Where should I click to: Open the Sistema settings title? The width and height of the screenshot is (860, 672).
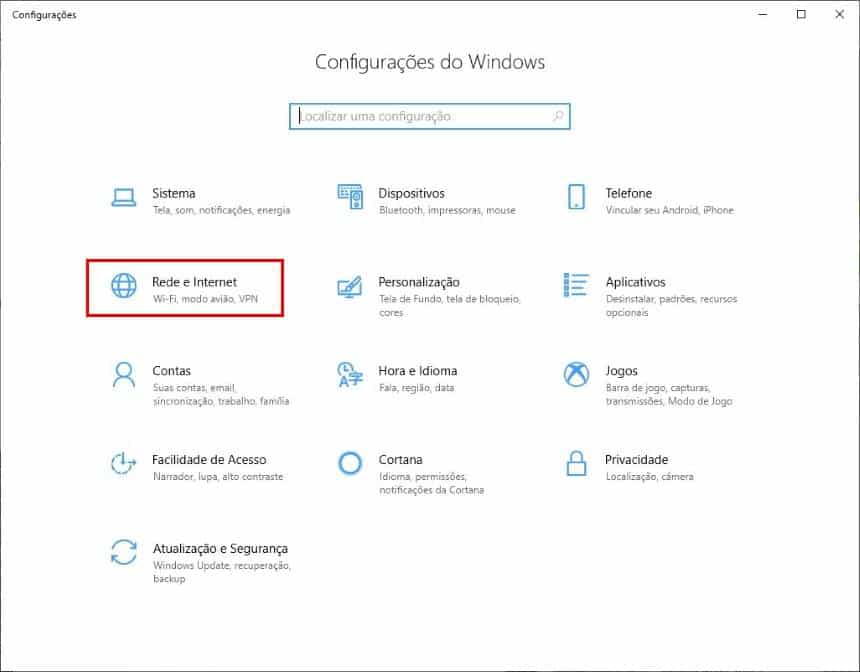[174, 193]
